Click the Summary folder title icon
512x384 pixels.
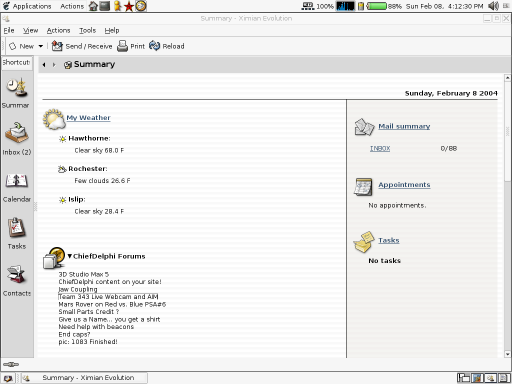point(68,65)
